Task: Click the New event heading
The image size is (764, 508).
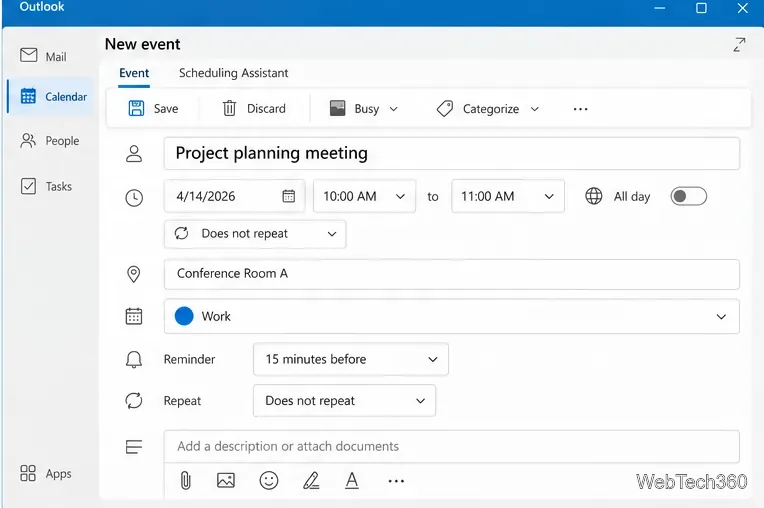Action: pos(142,44)
